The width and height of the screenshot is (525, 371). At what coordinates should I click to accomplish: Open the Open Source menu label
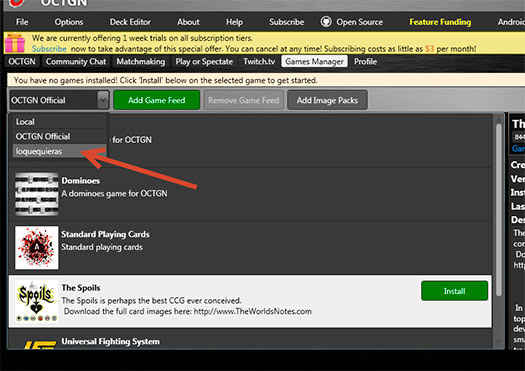click(x=360, y=22)
